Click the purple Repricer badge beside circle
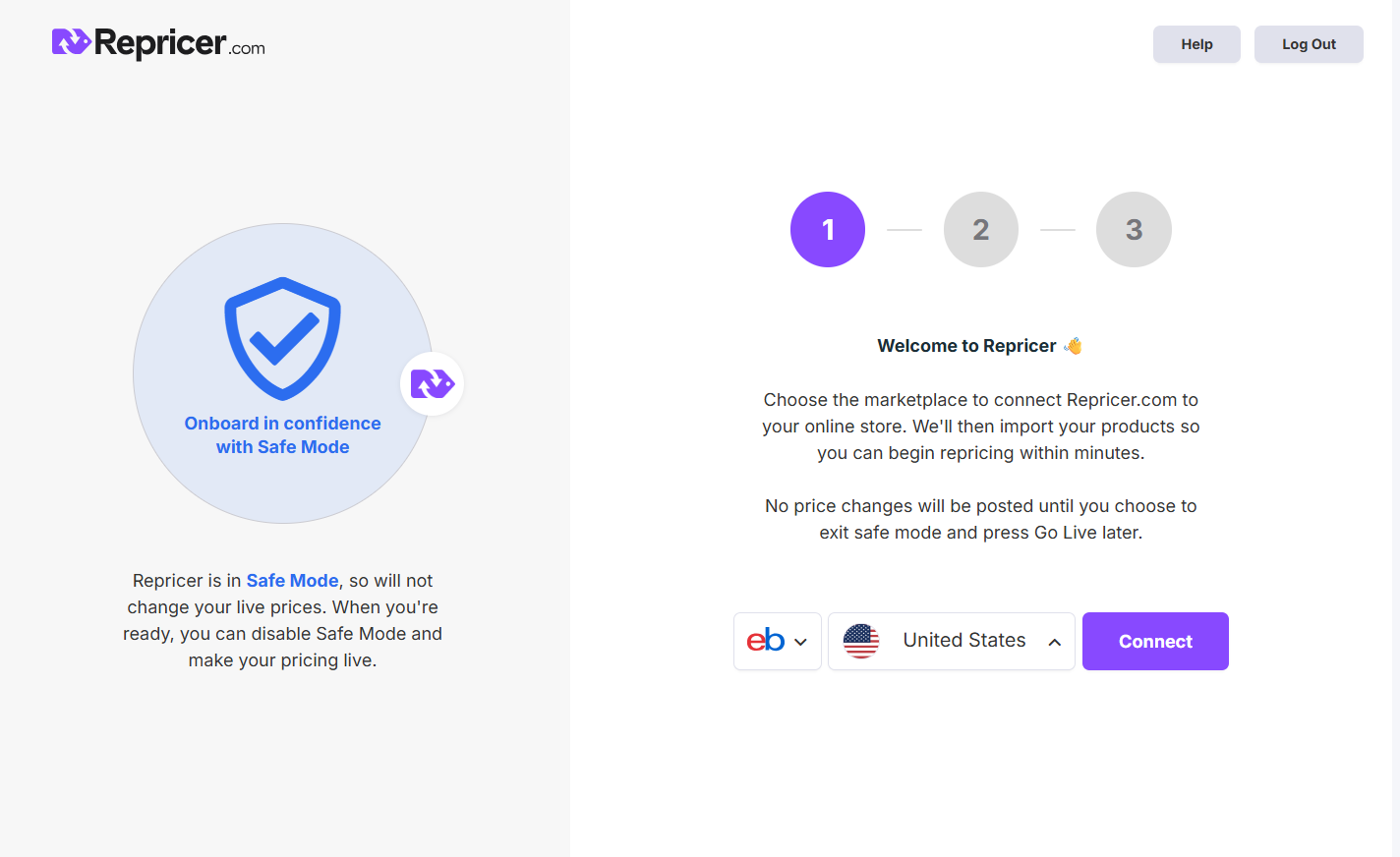 click(x=432, y=383)
